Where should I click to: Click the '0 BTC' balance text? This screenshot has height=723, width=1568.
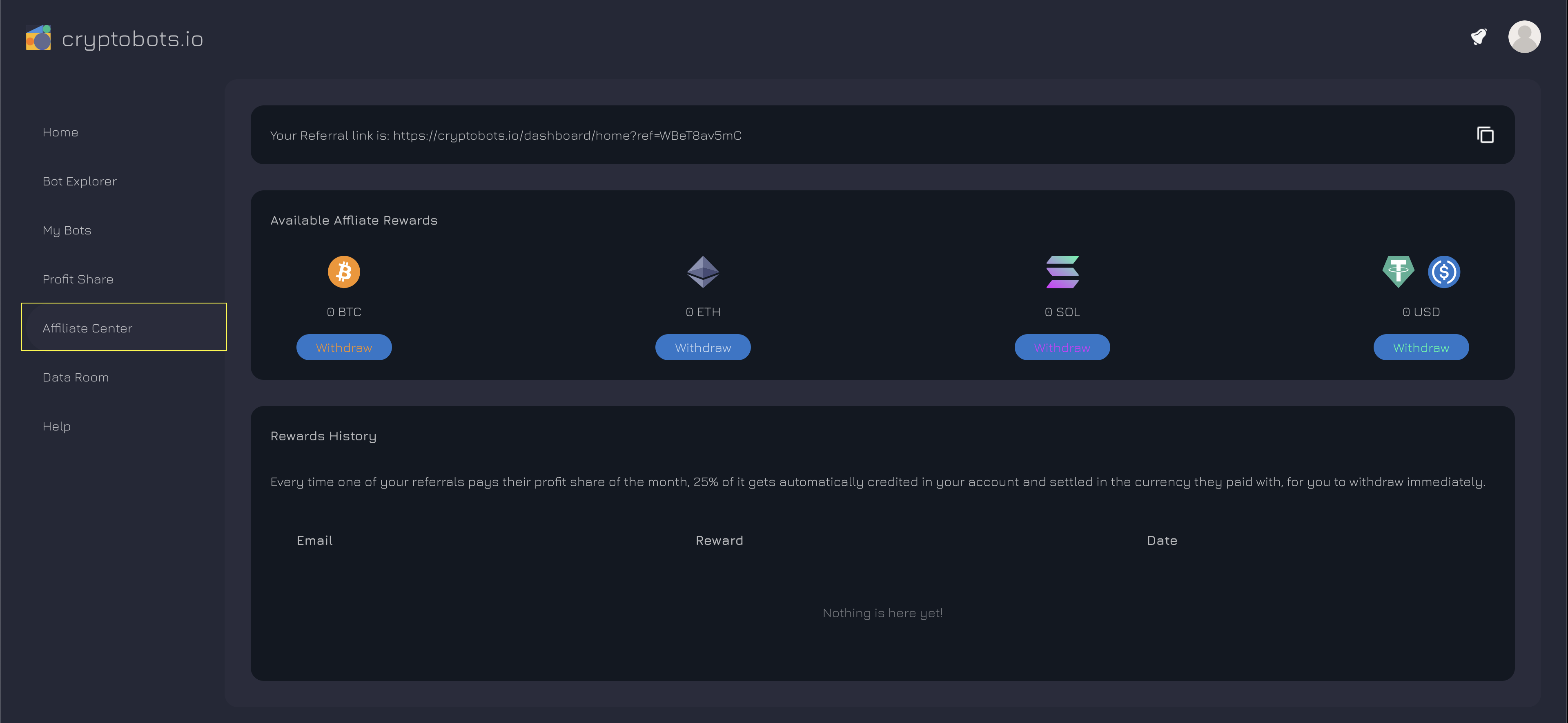point(344,312)
